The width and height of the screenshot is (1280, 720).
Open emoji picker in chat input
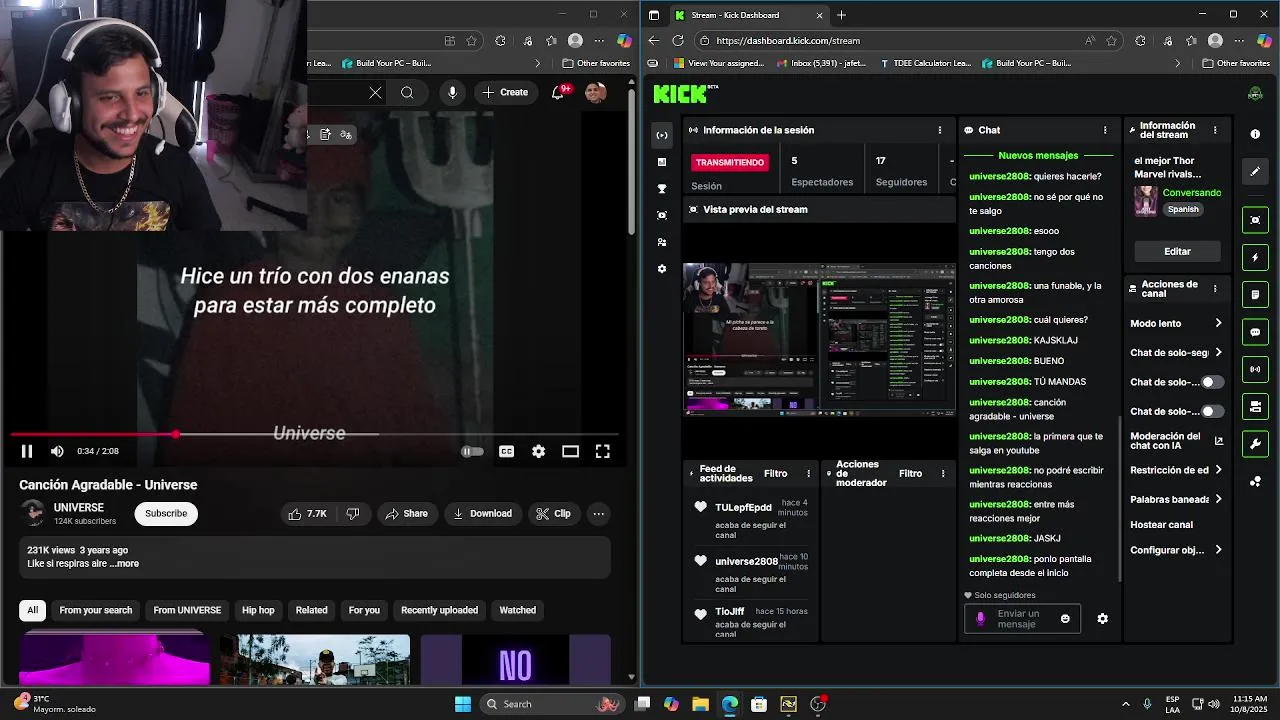[x=1065, y=618]
